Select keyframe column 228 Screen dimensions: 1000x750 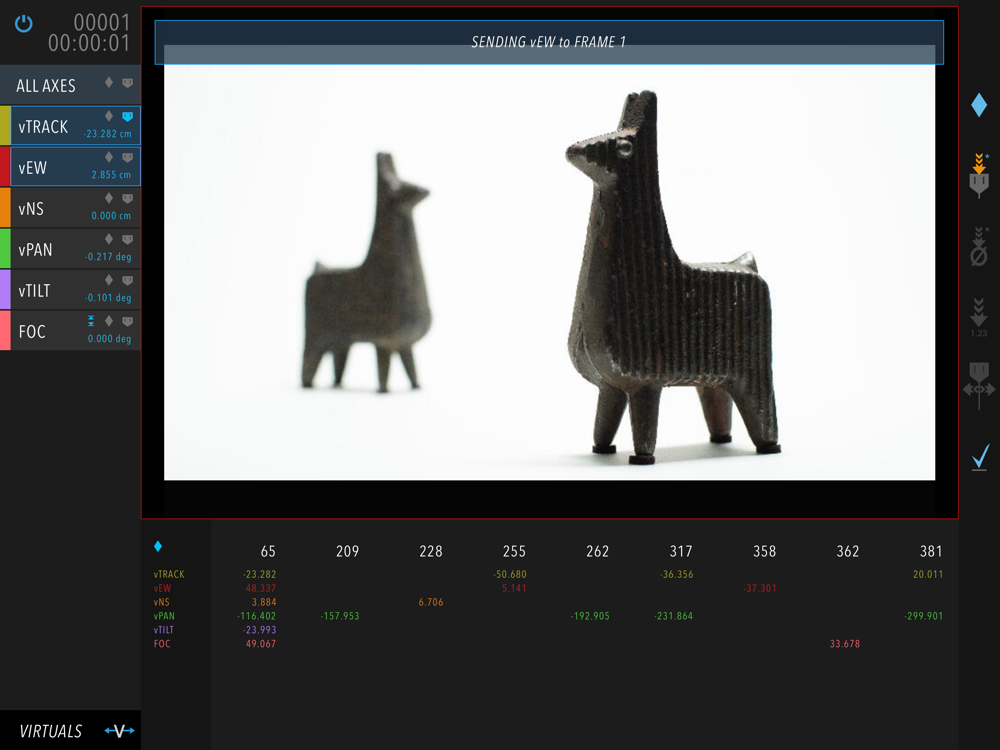pos(431,551)
